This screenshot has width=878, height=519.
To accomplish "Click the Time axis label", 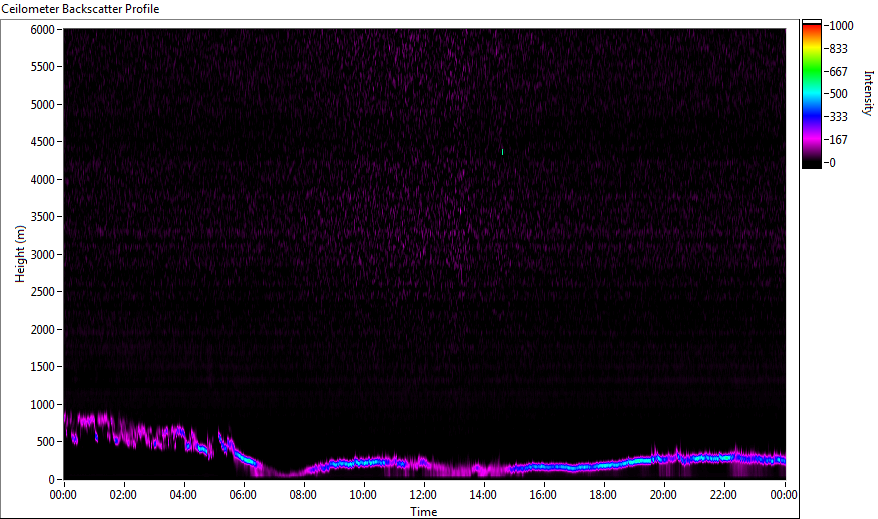I will click(x=423, y=512).
